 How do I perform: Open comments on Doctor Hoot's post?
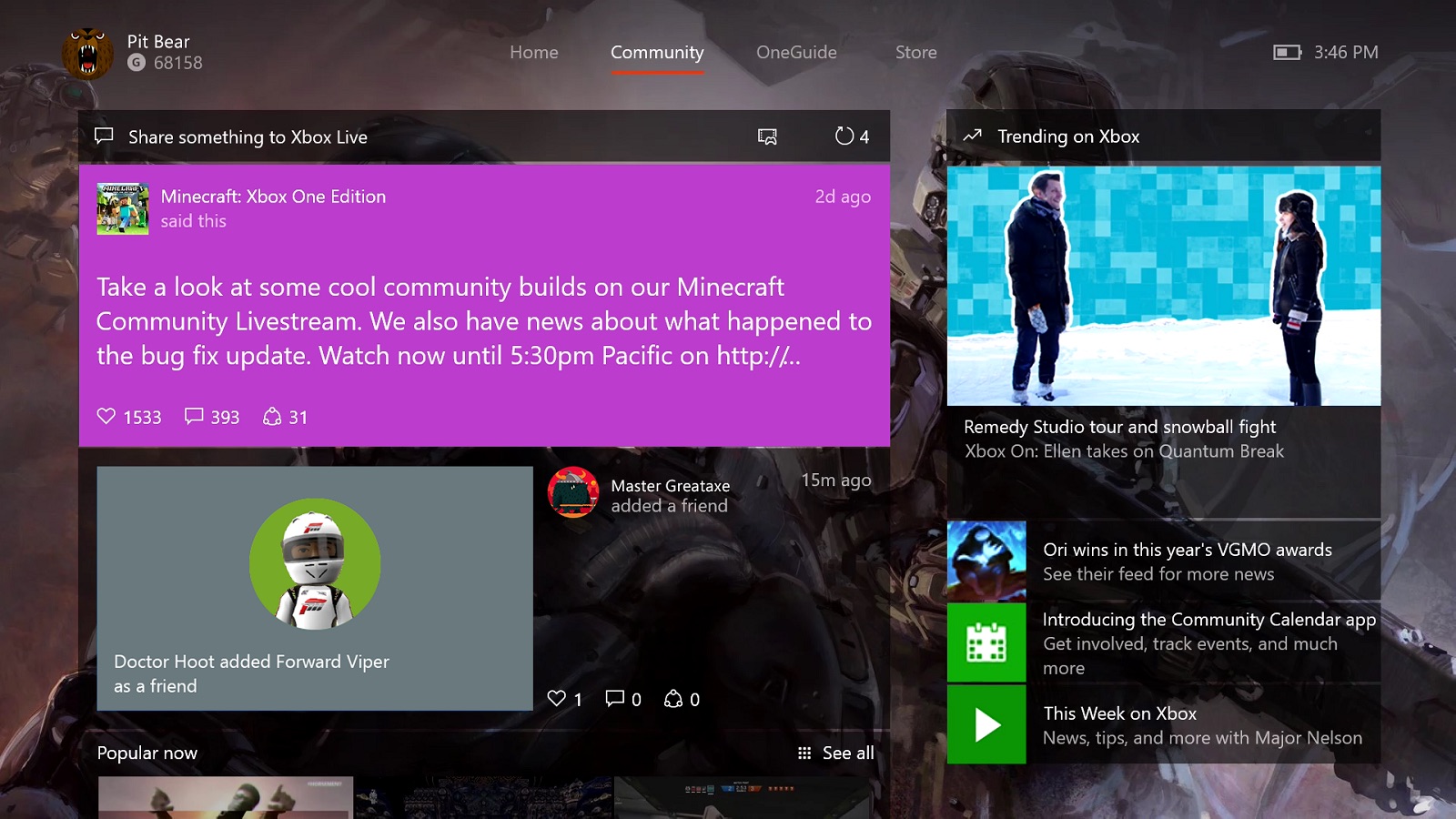[616, 699]
